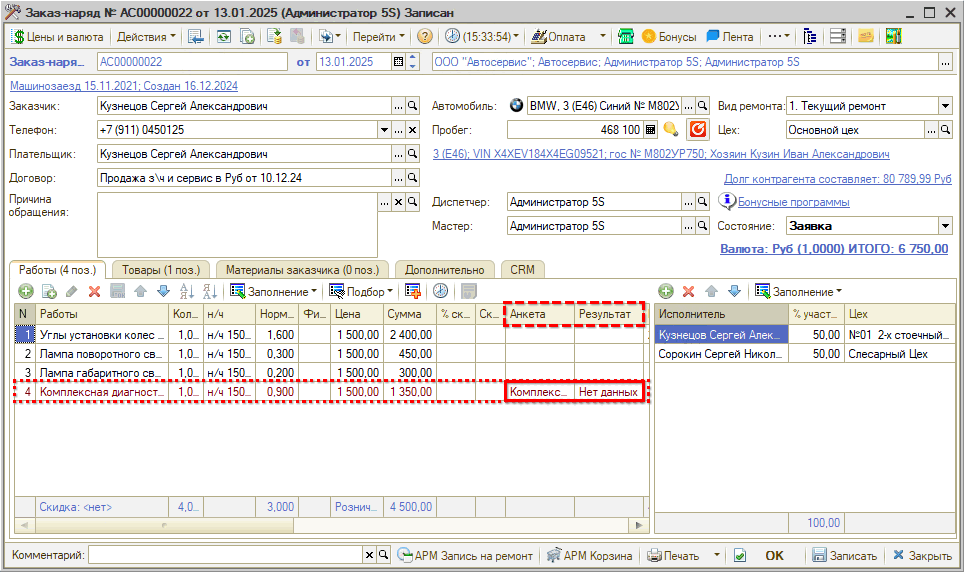
Task: Open help via the question mark icon
Action: pos(425,36)
